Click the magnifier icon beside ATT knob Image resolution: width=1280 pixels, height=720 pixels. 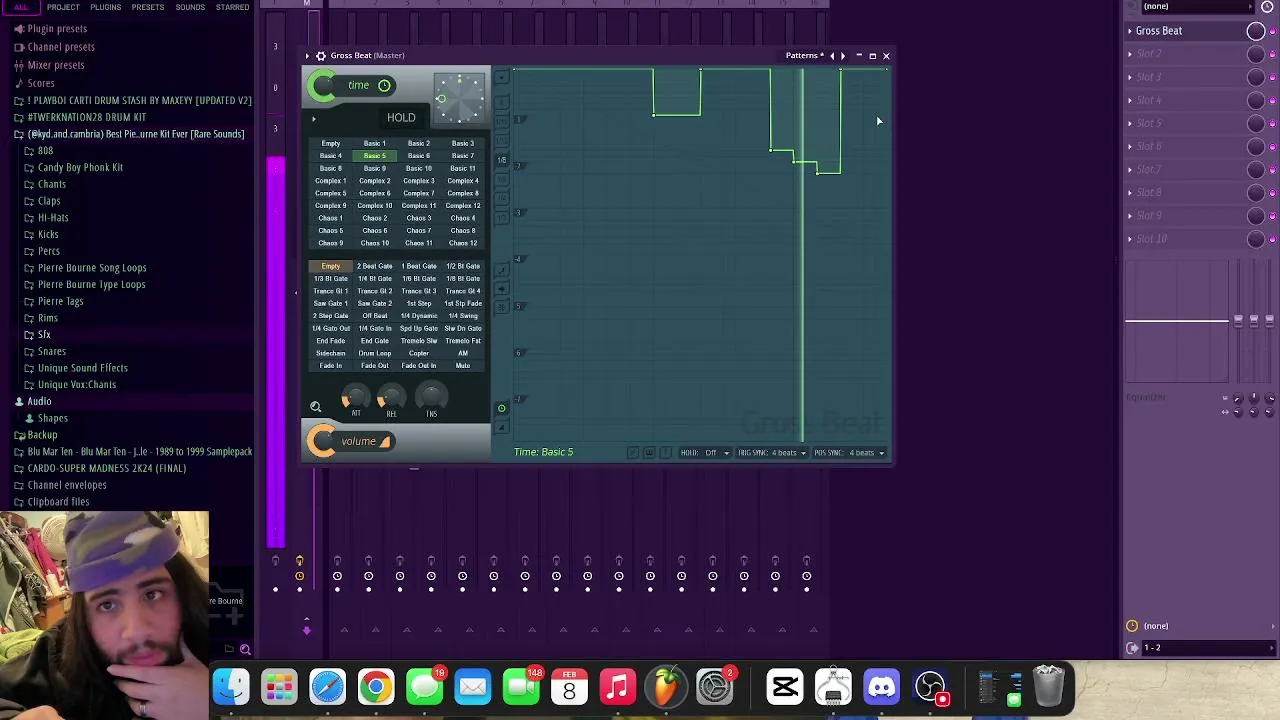point(315,406)
